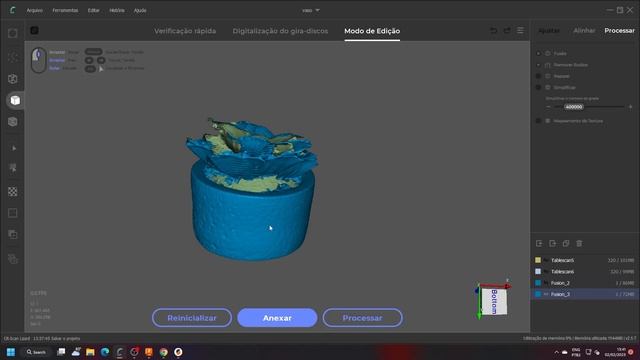Switch to Verificação rápida tab
This screenshot has height=360, width=640.
tap(185, 31)
